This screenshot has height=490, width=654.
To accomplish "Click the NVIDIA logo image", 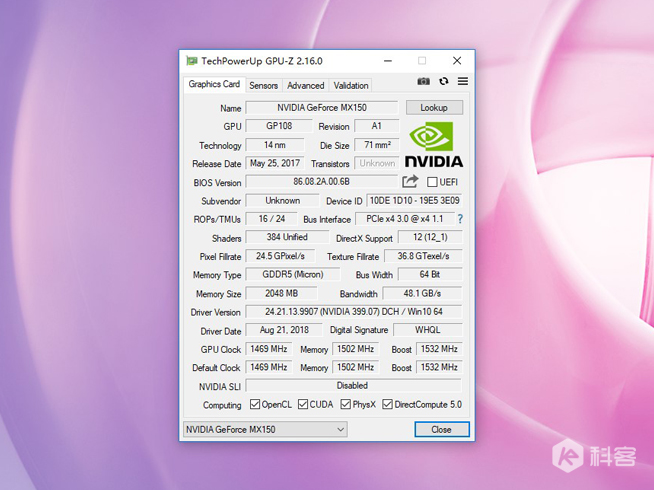I will point(433,145).
